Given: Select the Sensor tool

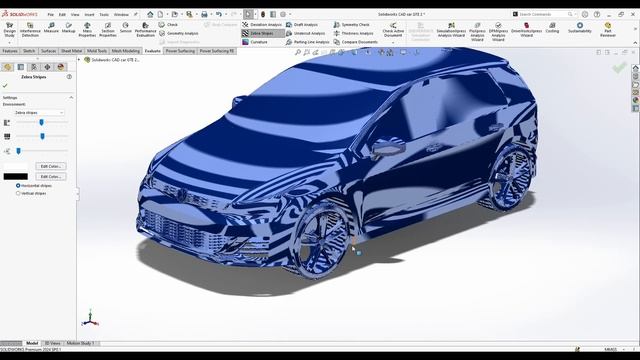Looking at the screenshot, I should click(x=126, y=28).
